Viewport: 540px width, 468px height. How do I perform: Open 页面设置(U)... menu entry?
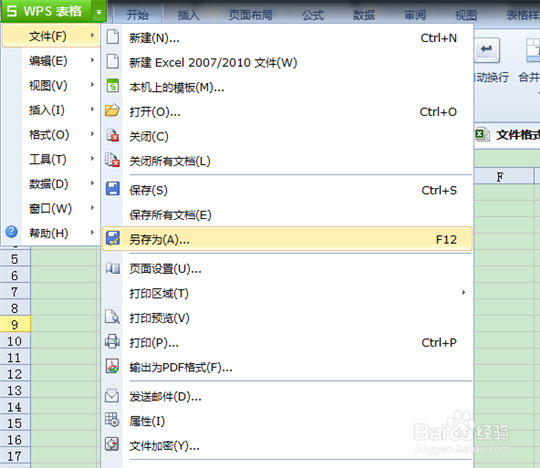(287, 268)
